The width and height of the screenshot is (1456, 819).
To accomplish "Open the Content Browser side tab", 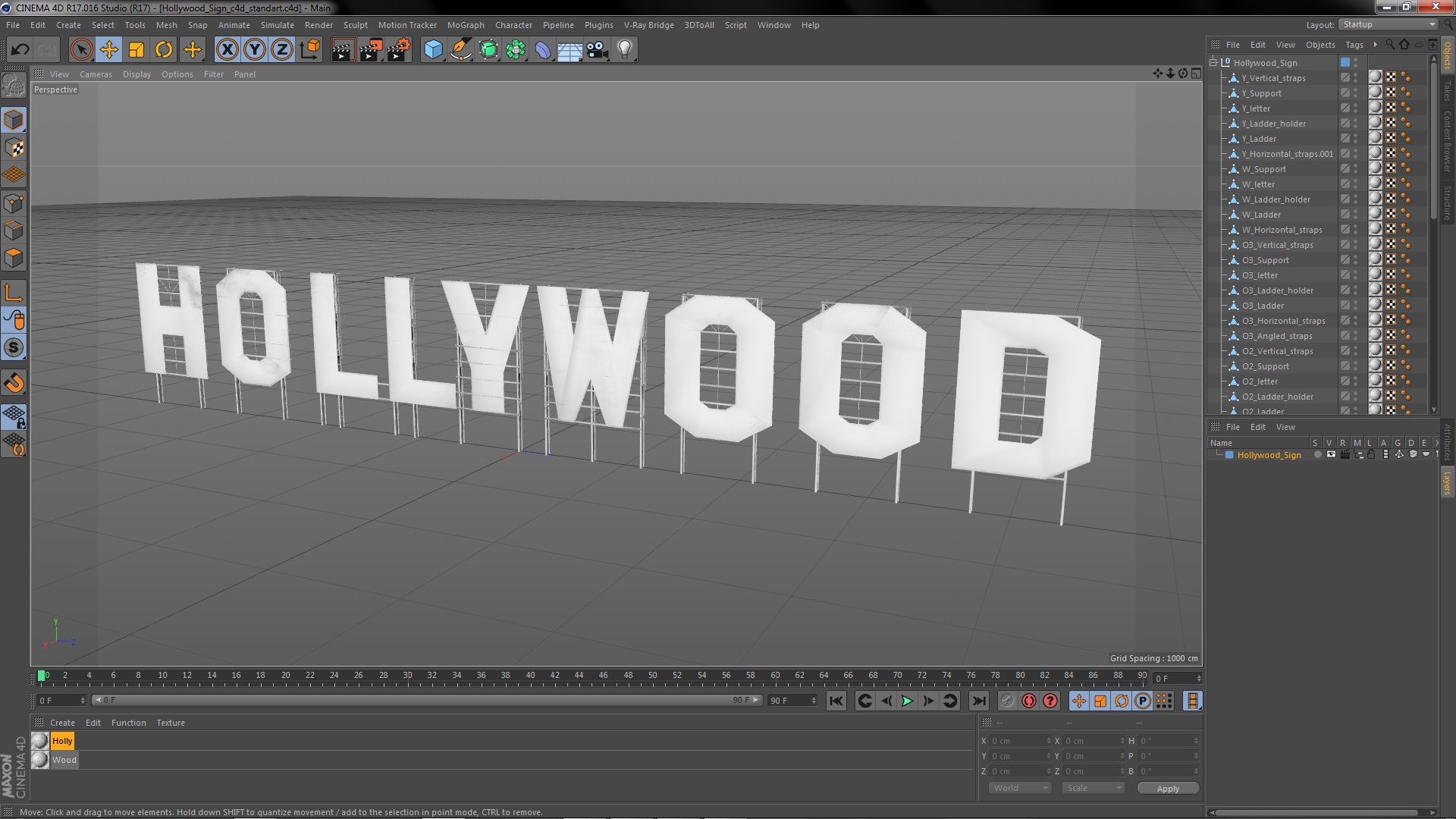I will pos(1448,141).
